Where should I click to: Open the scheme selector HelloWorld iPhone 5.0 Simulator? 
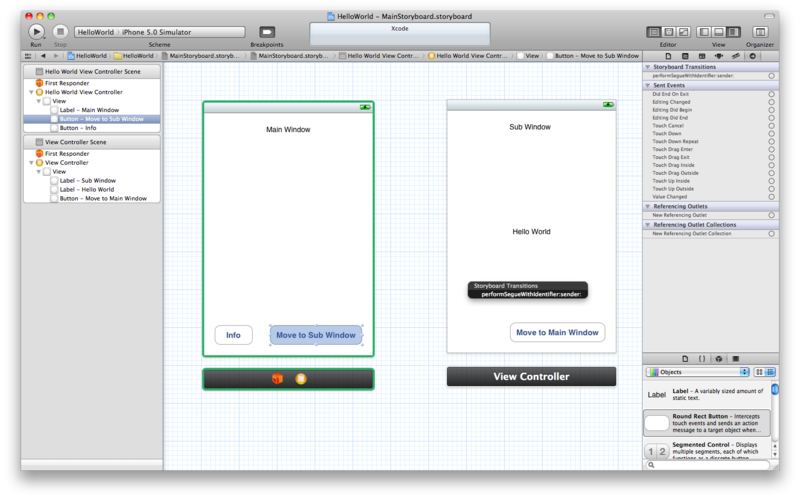tap(160, 32)
